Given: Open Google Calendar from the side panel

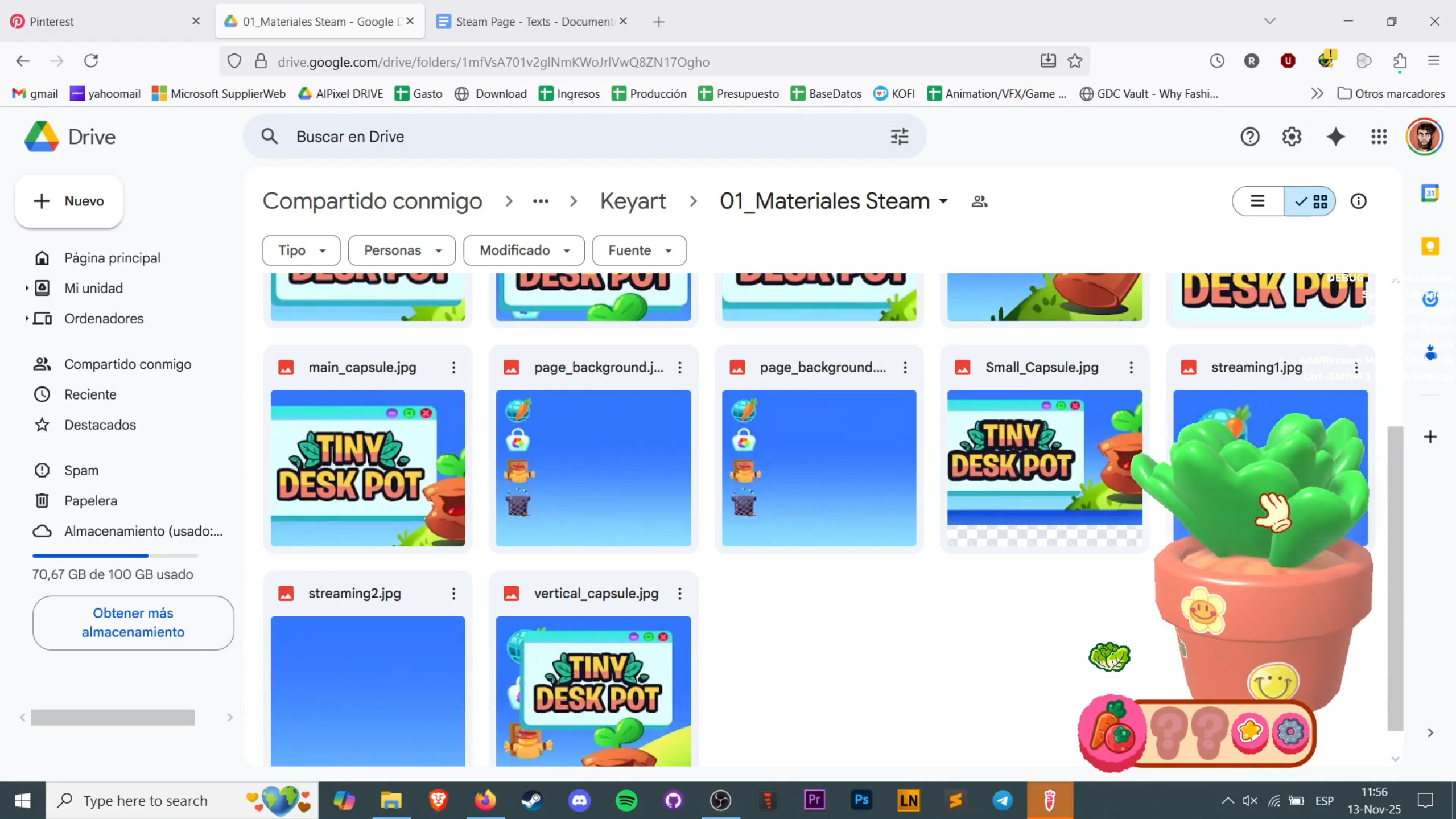Looking at the screenshot, I should pos(1430,193).
